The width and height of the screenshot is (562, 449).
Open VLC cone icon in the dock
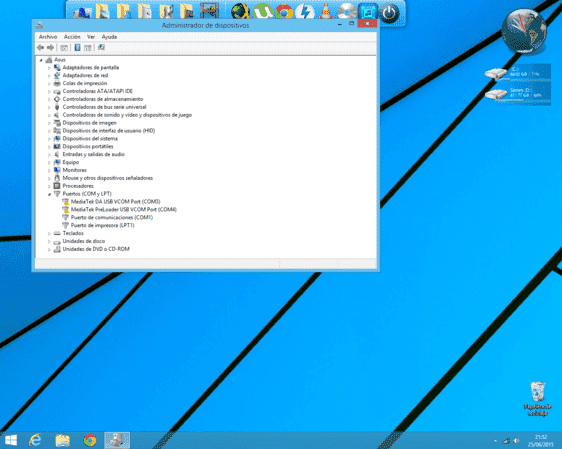pos(325,11)
